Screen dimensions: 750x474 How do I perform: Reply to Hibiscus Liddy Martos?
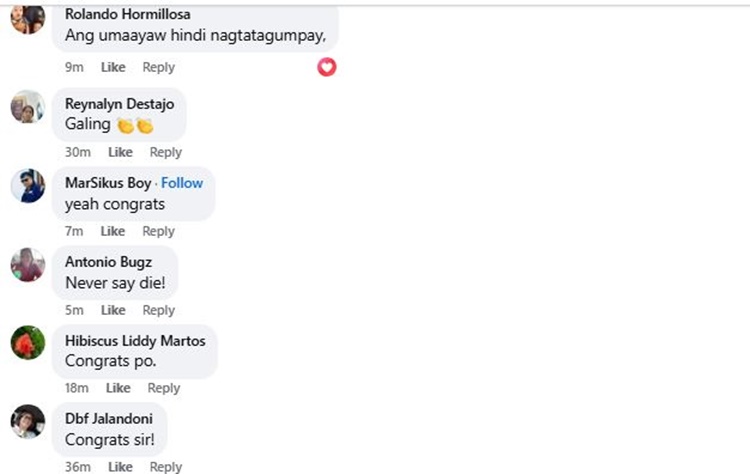tap(164, 388)
